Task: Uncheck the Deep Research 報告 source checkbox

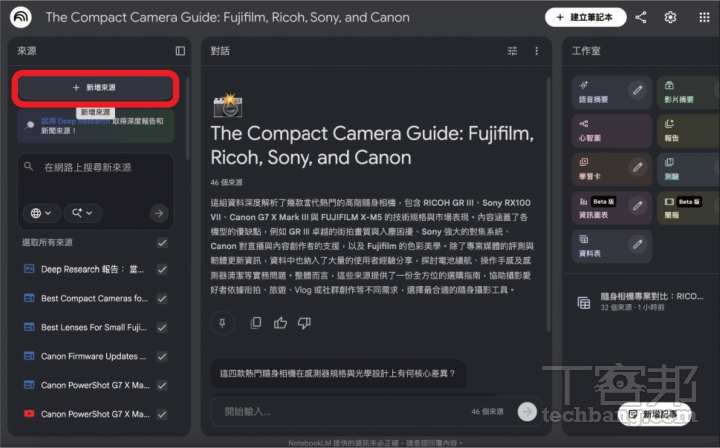Action: coord(162,269)
